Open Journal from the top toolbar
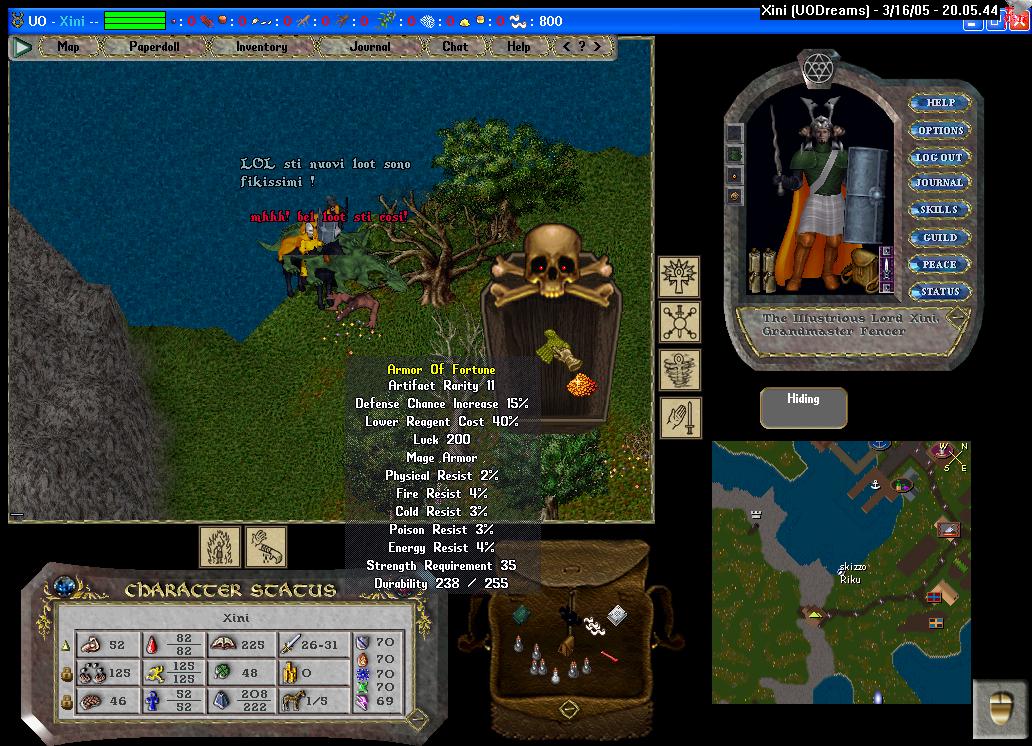This screenshot has width=1032, height=746. [370, 47]
